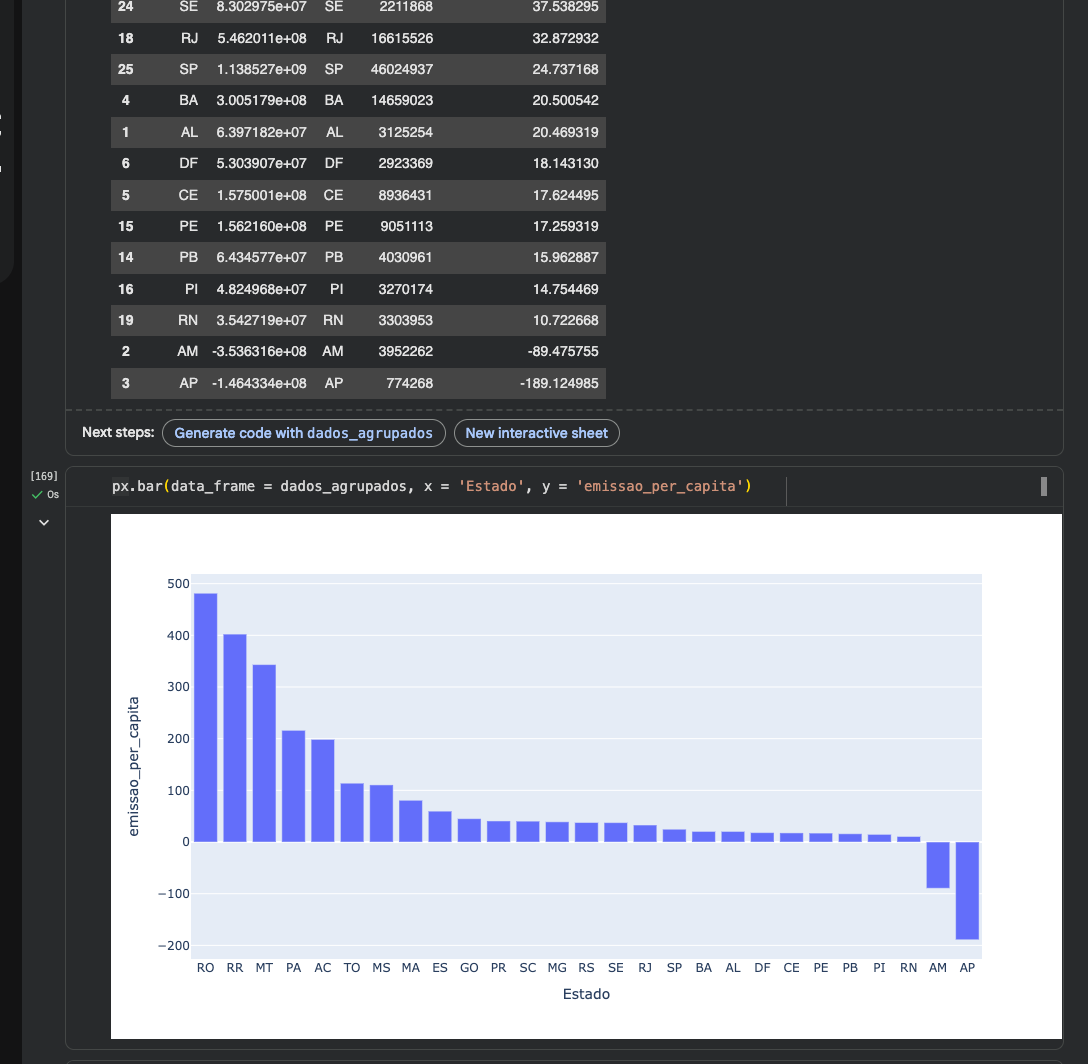The width and height of the screenshot is (1088, 1064).
Task: Select the RO bar in the chart
Action: click(x=206, y=717)
